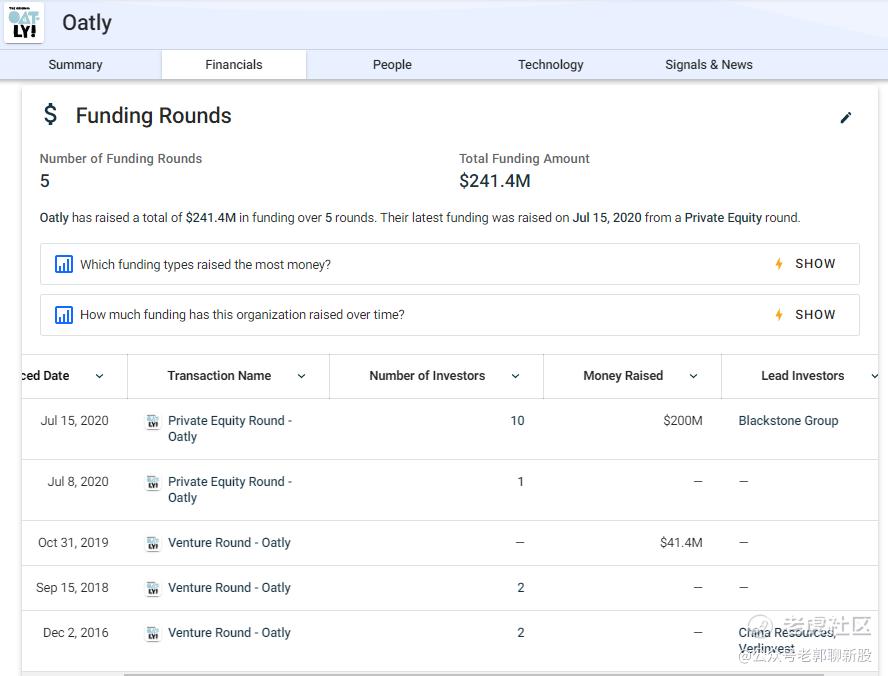Click the Blackstone Group lead investor link
The height and width of the screenshot is (676, 888).
788,421
